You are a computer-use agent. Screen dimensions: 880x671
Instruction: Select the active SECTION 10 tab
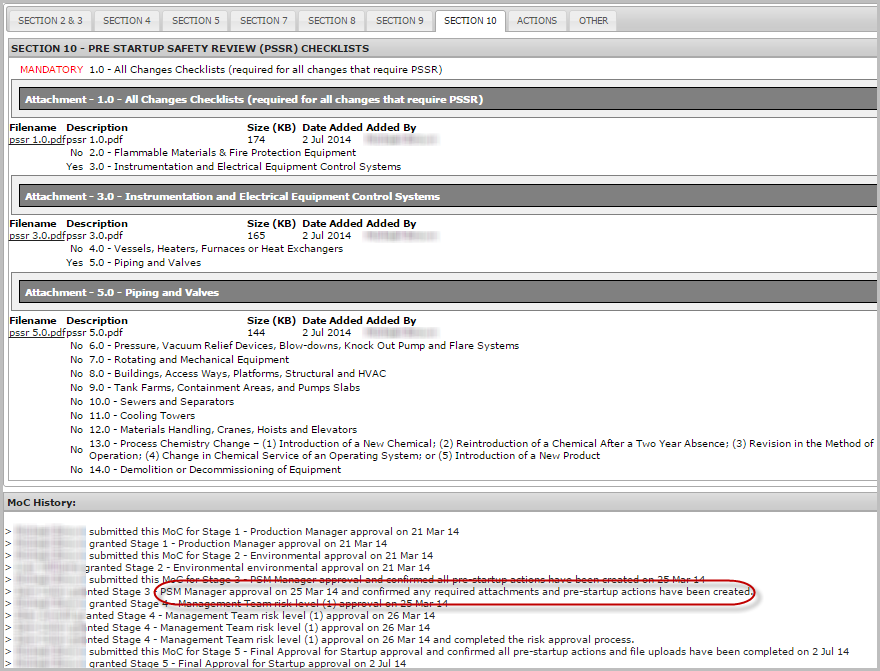click(x=470, y=20)
